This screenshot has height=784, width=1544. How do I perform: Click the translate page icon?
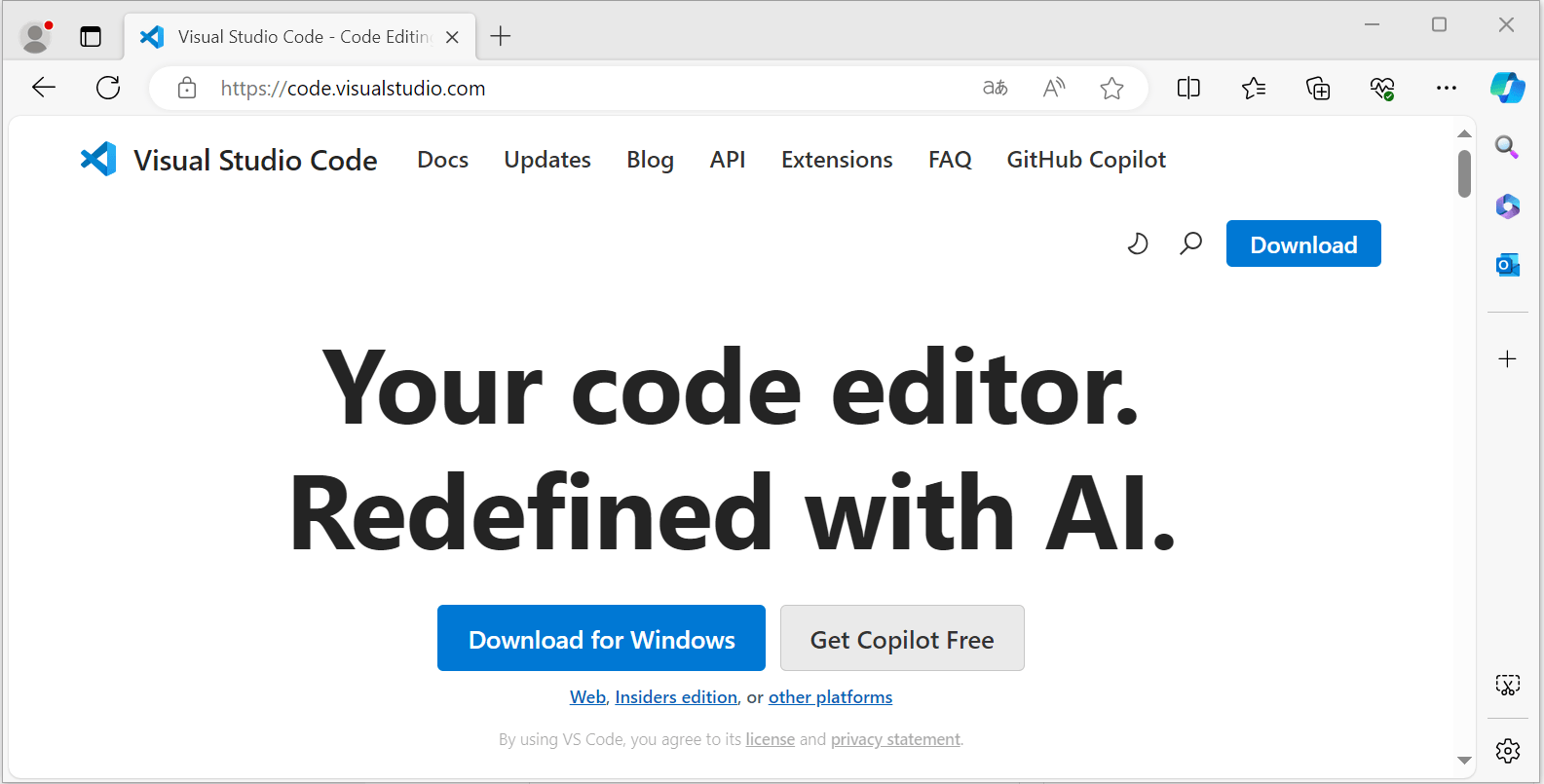pyautogui.click(x=995, y=89)
